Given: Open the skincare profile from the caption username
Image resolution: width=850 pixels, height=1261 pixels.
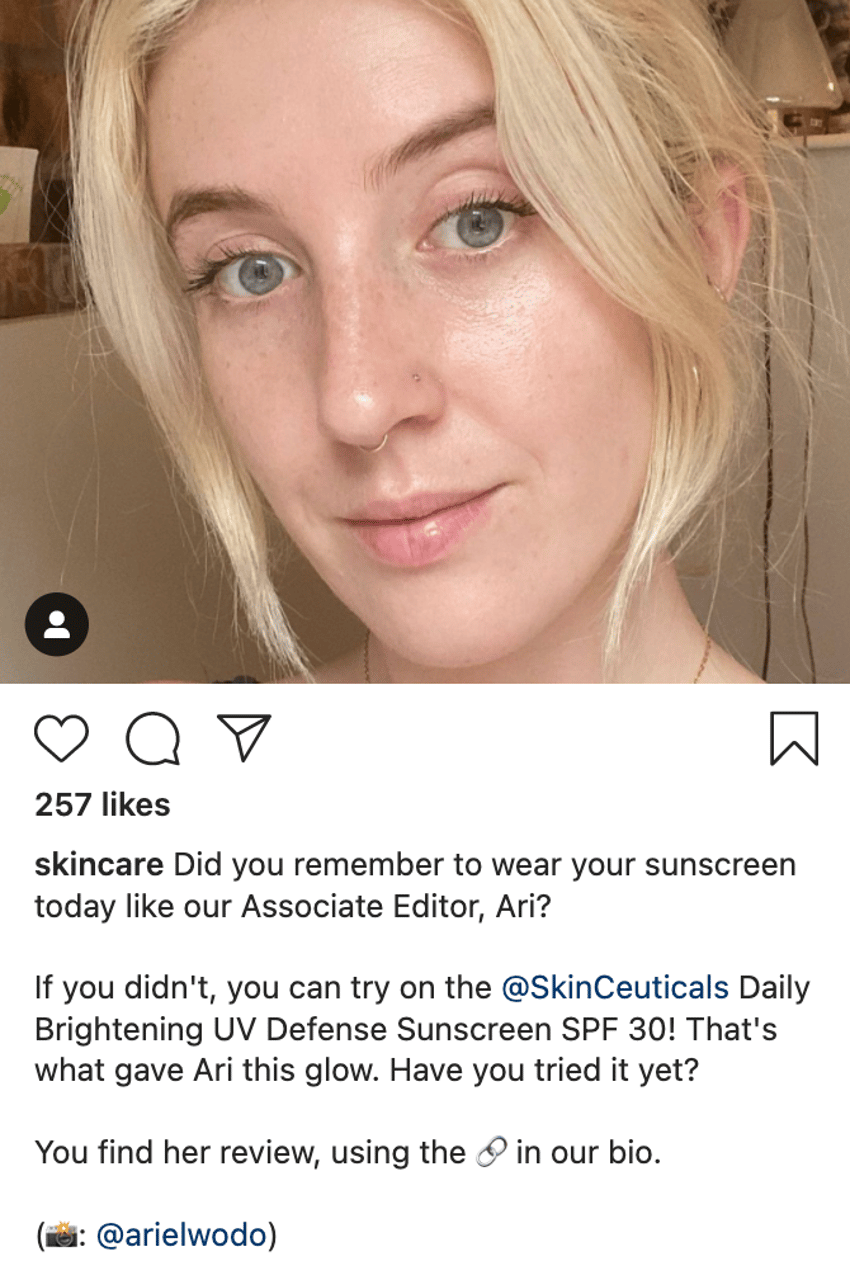Looking at the screenshot, I should coord(99,866).
